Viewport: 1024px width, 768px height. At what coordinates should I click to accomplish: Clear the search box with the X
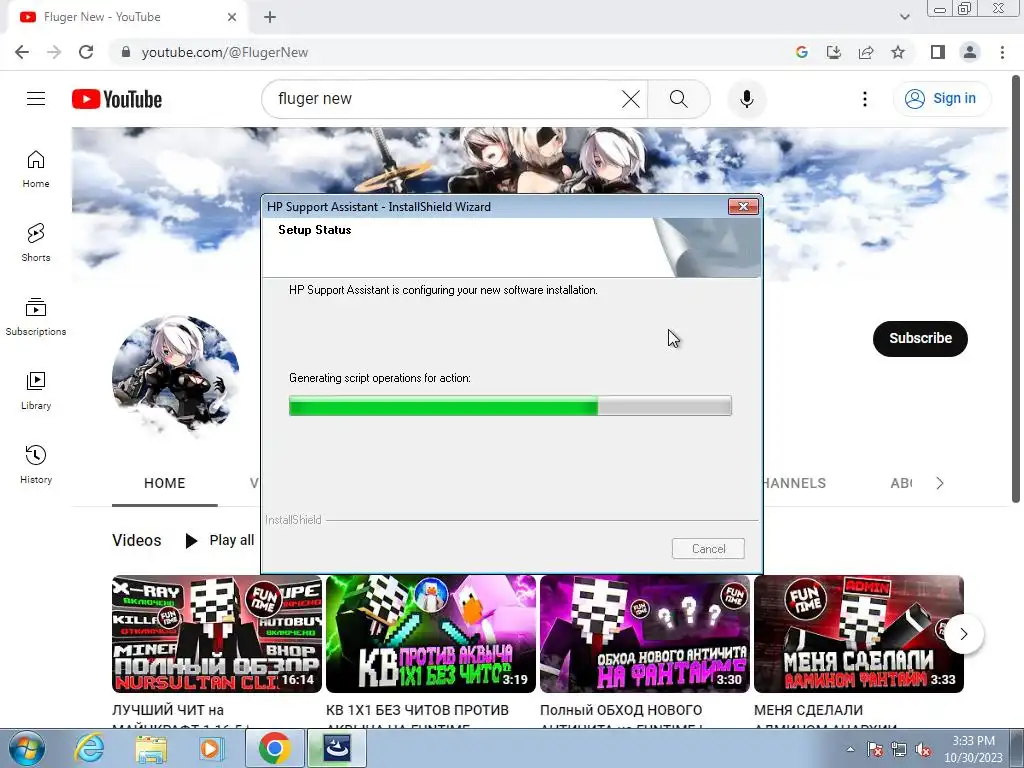(x=631, y=99)
